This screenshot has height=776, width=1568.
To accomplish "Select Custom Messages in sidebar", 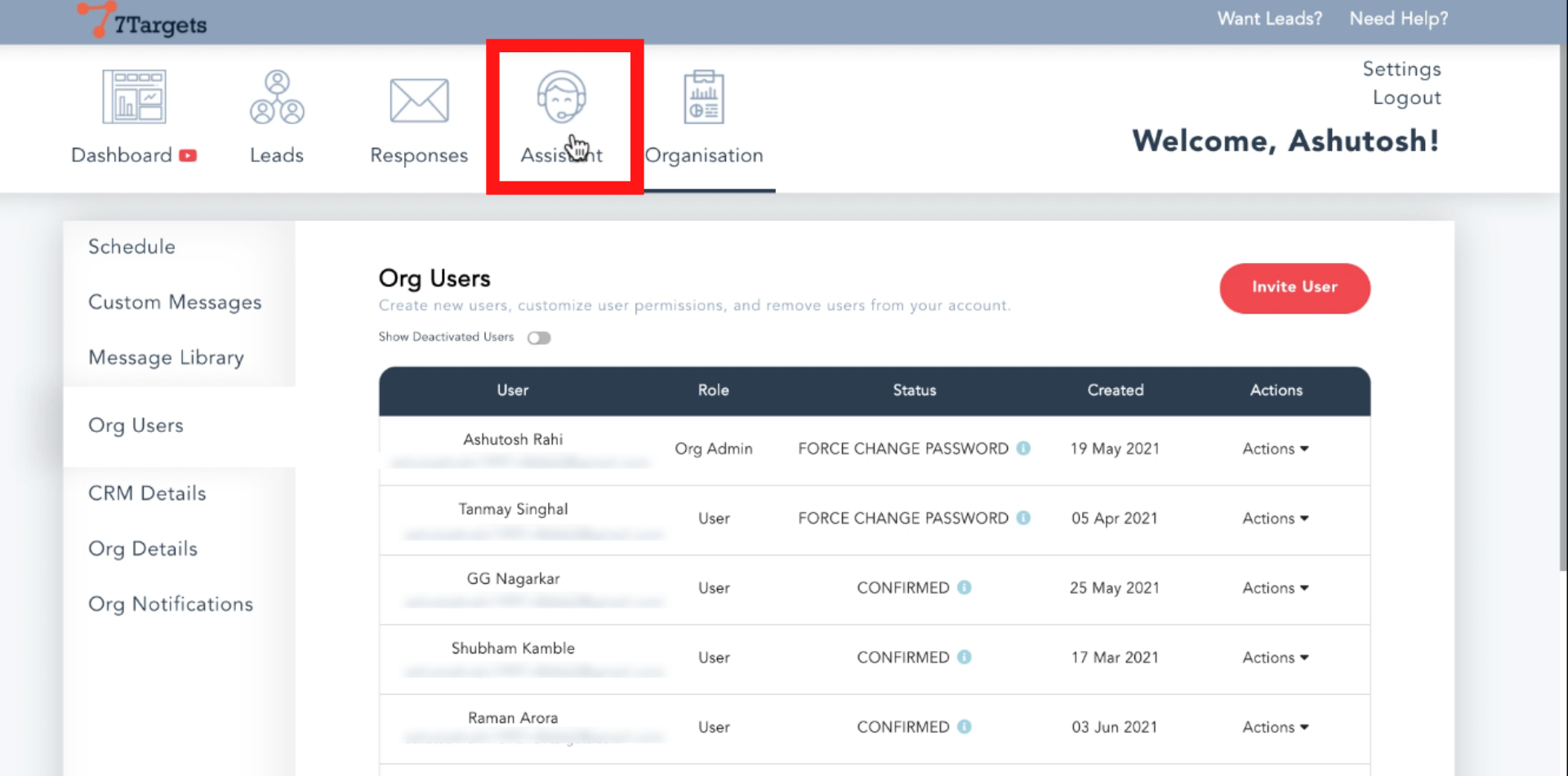I will (175, 302).
